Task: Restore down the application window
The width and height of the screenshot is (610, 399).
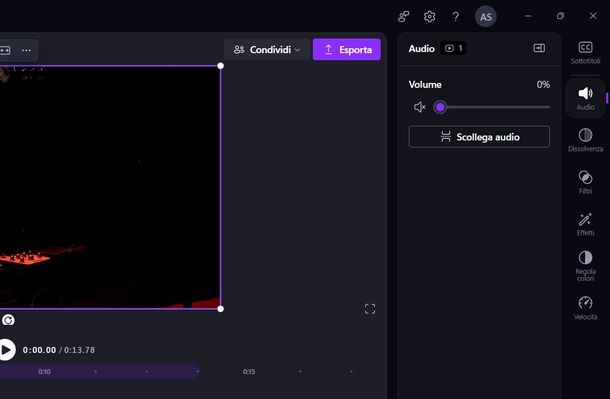Action: click(560, 16)
